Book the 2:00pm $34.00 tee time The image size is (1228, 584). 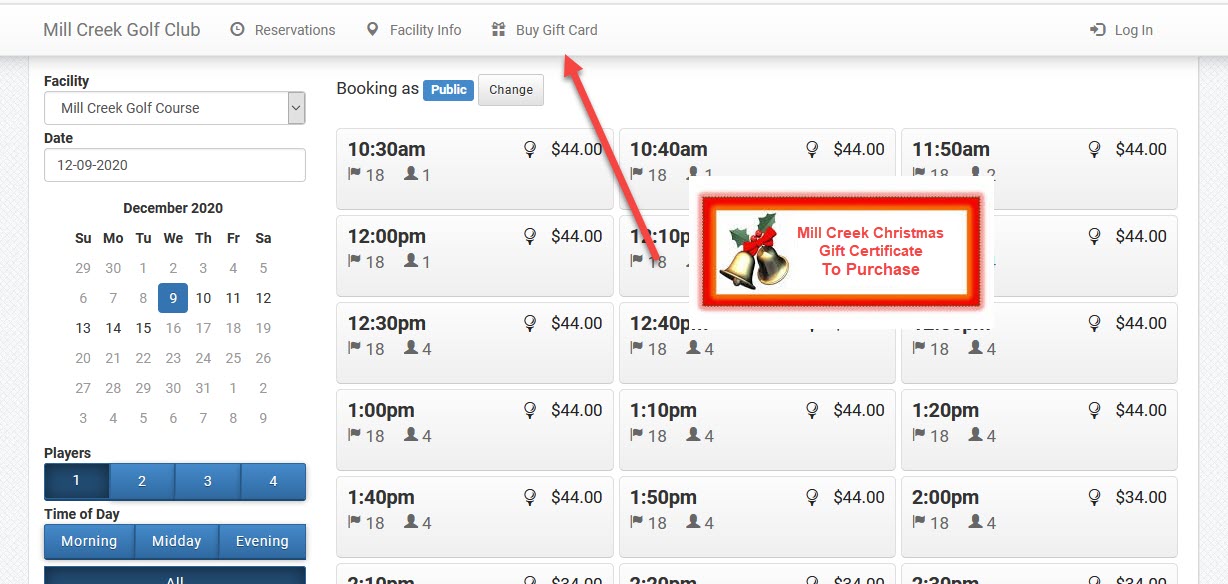click(x=1039, y=516)
